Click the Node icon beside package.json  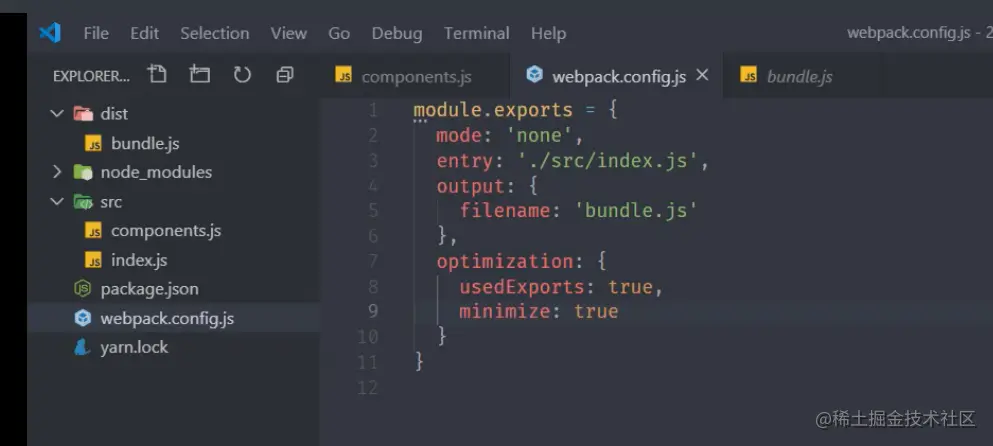(83, 289)
